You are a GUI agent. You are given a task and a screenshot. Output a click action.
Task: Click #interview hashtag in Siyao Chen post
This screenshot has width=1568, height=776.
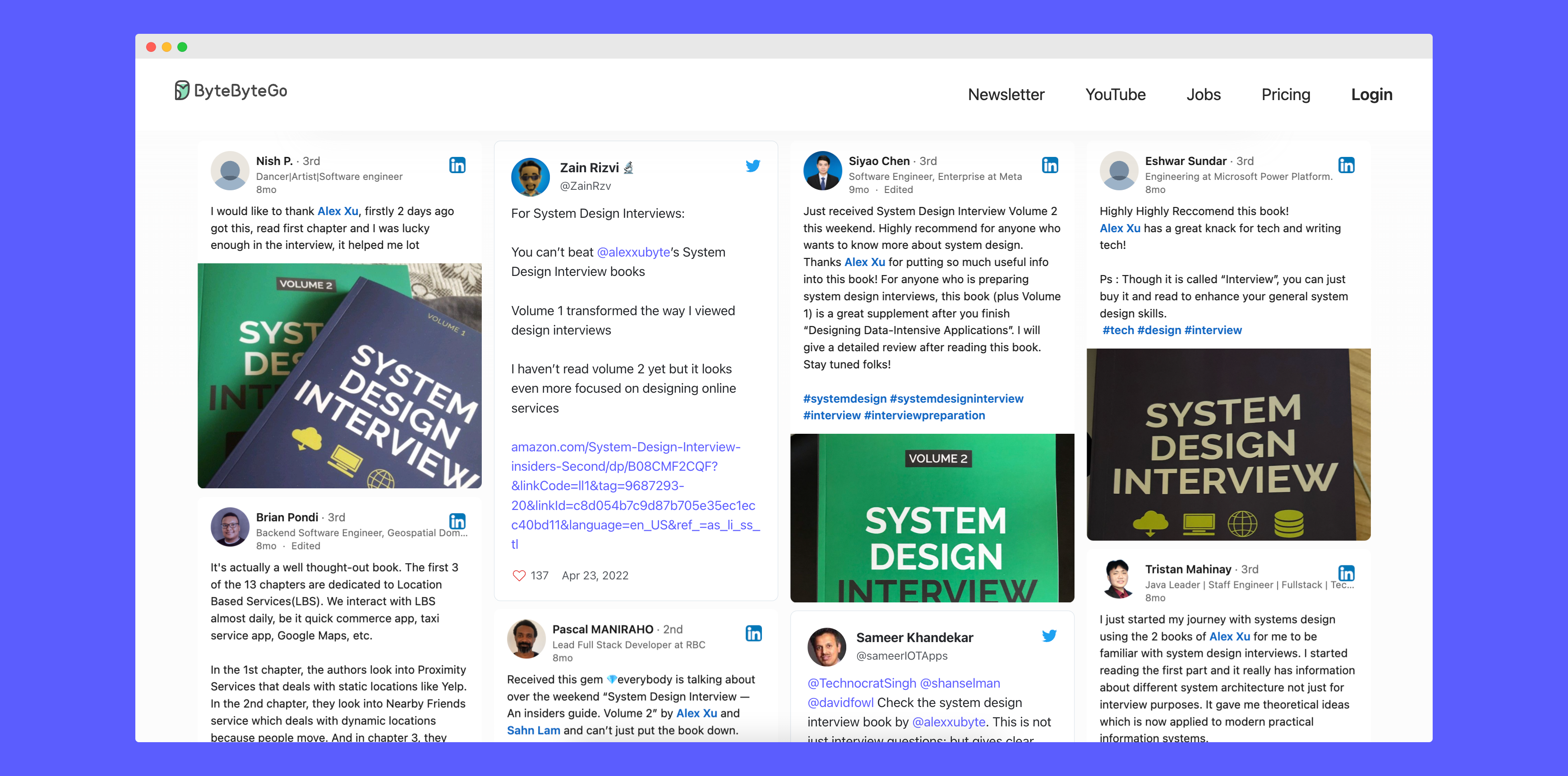click(x=832, y=416)
